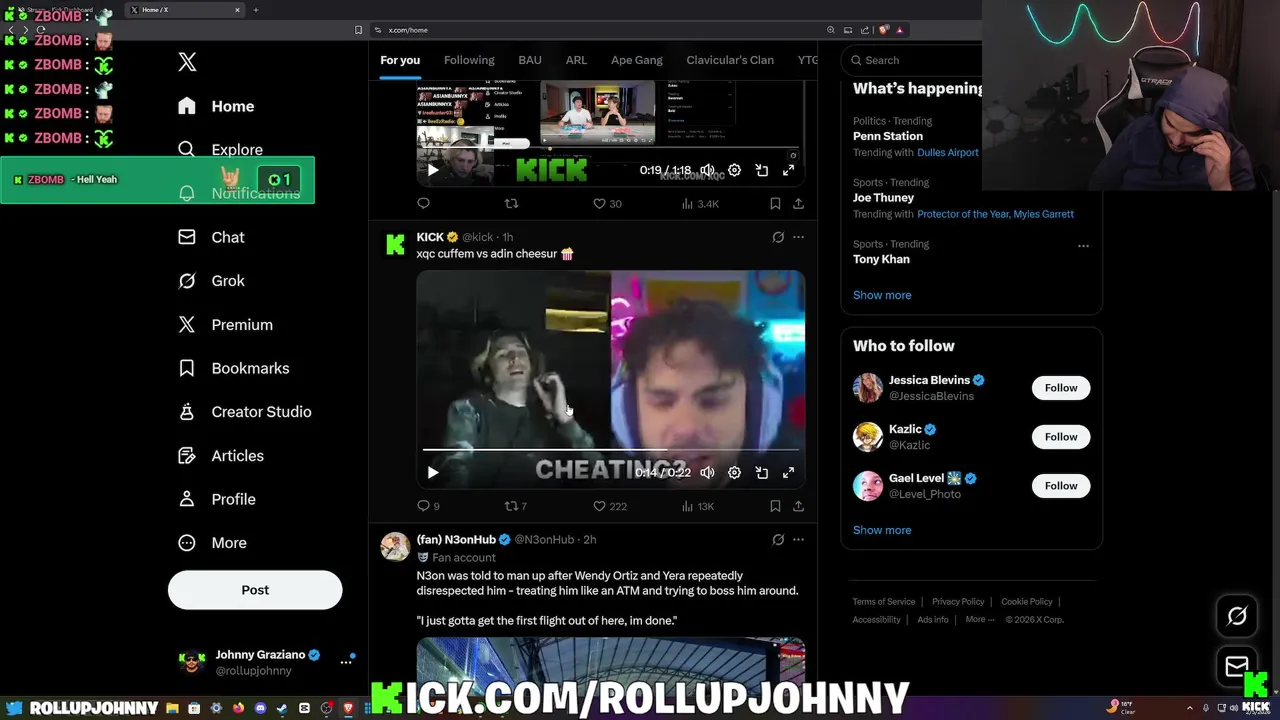This screenshot has width=1280, height=720.
Task: Switch to the Clavicular's Clan tab
Action: click(730, 60)
